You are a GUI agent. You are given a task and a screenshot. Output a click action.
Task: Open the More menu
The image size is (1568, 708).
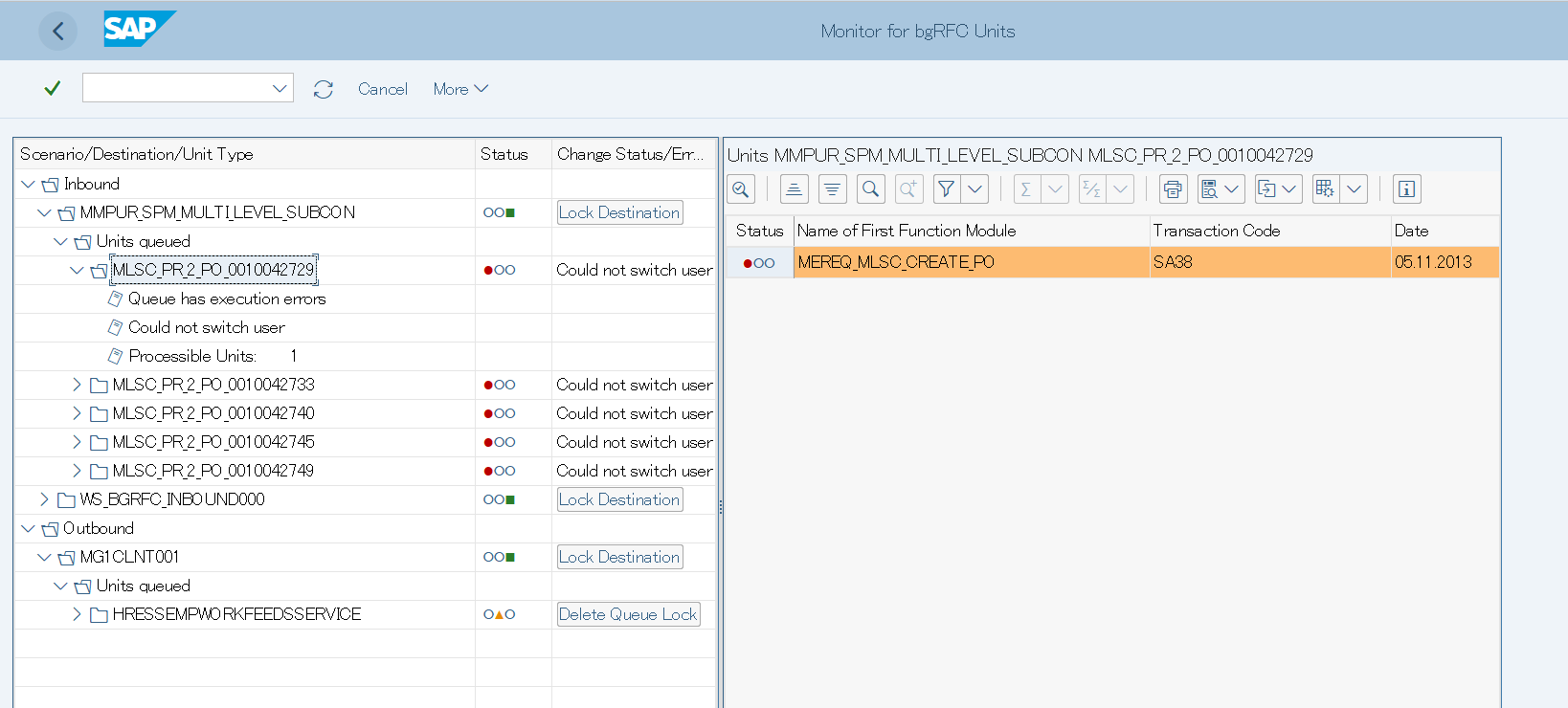pyautogui.click(x=460, y=89)
